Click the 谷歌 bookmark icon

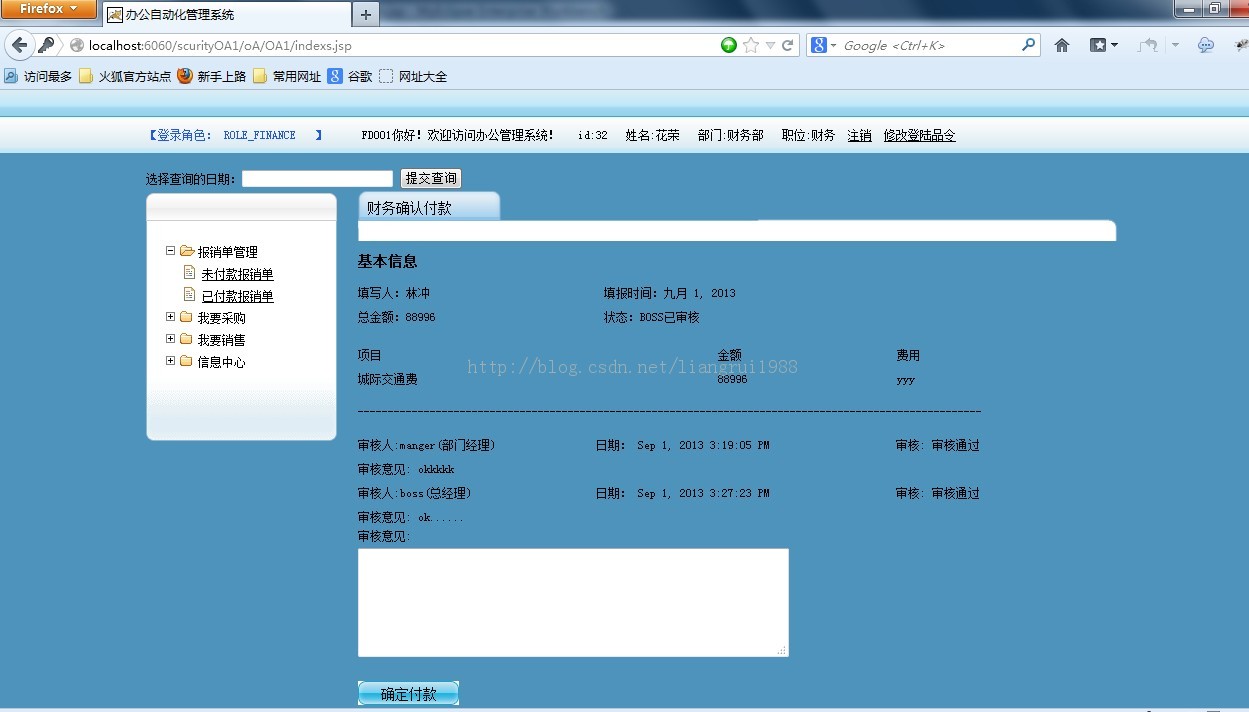pyautogui.click(x=336, y=75)
